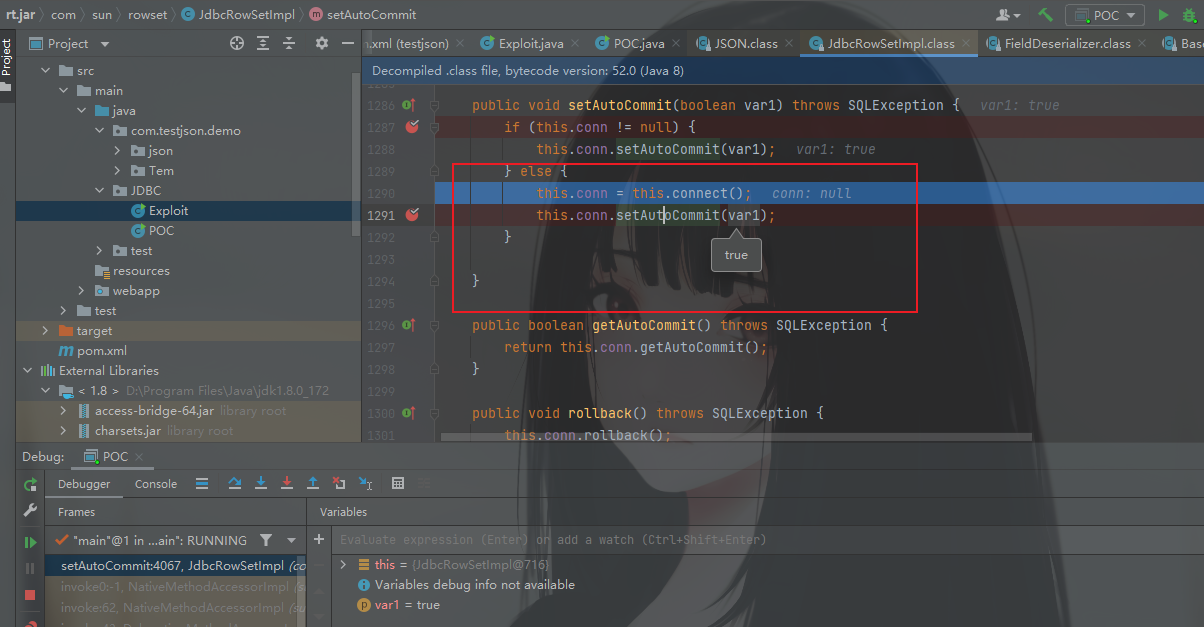The image size is (1204, 627).
Task: Click Run to Cursor icon
Action: tap(365, 484)
